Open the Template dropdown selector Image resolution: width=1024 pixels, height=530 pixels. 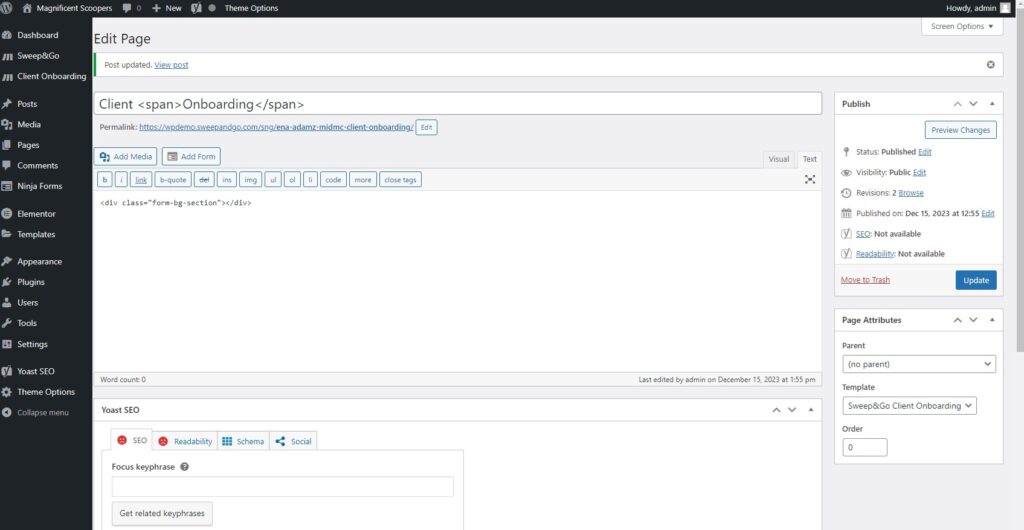(x=910, y=406)
